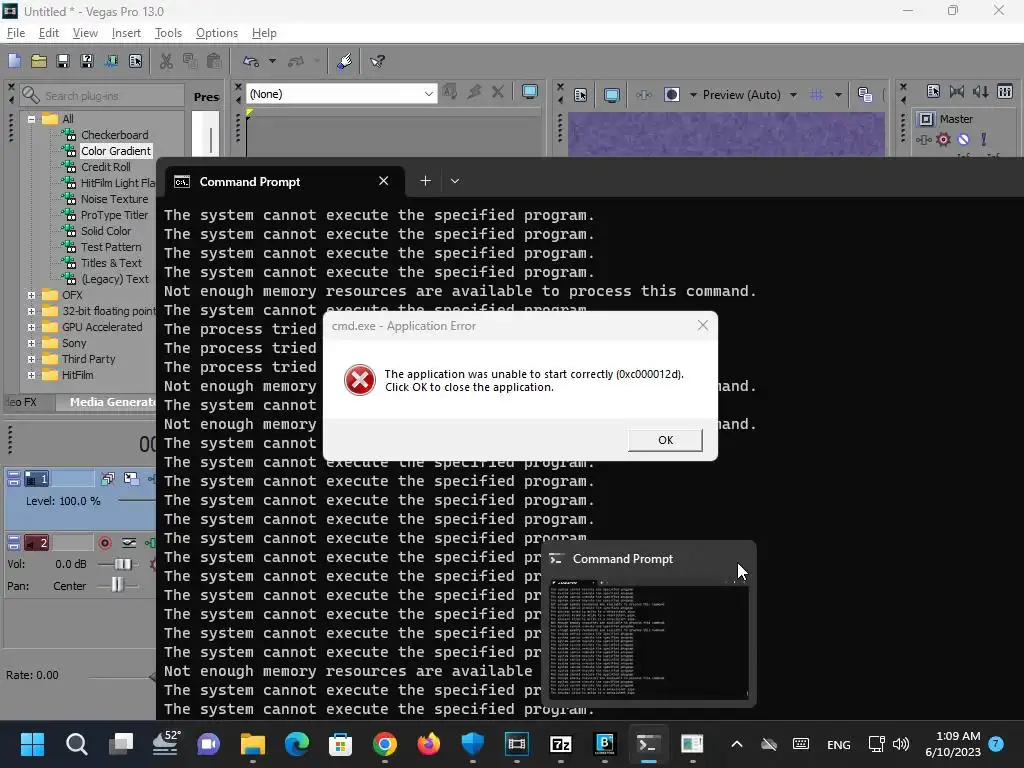
Task: Click the Split screen view icon in preview
Action: point(672,95)
